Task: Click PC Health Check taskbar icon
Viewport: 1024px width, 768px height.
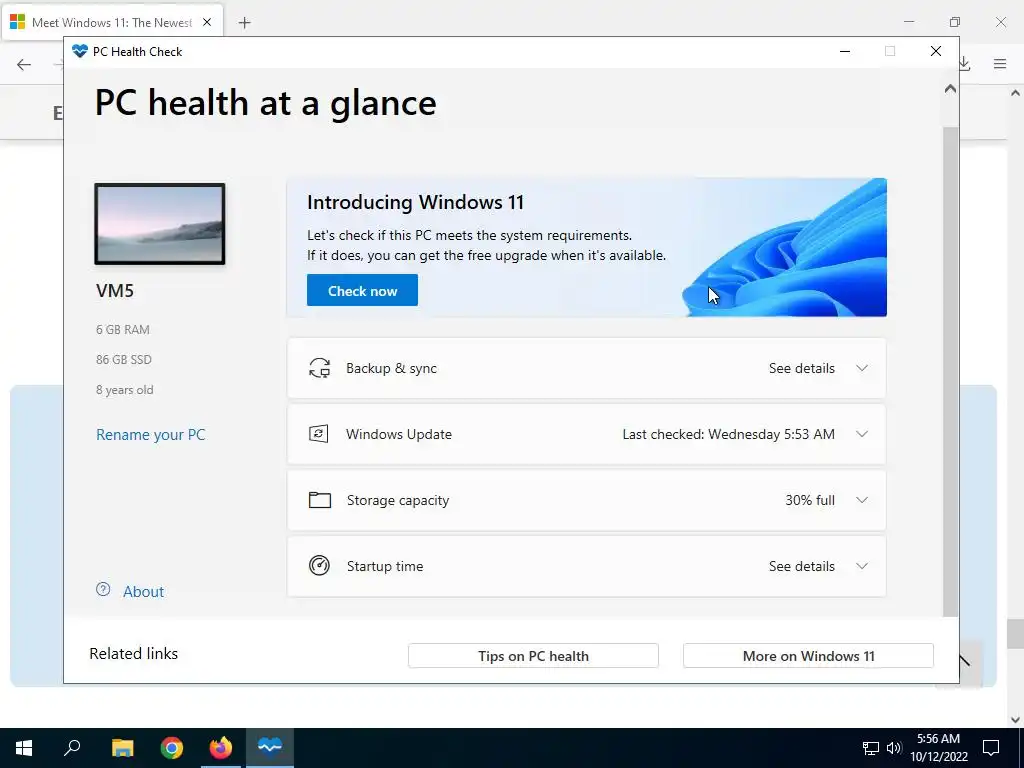Action: tap(270, 748)
